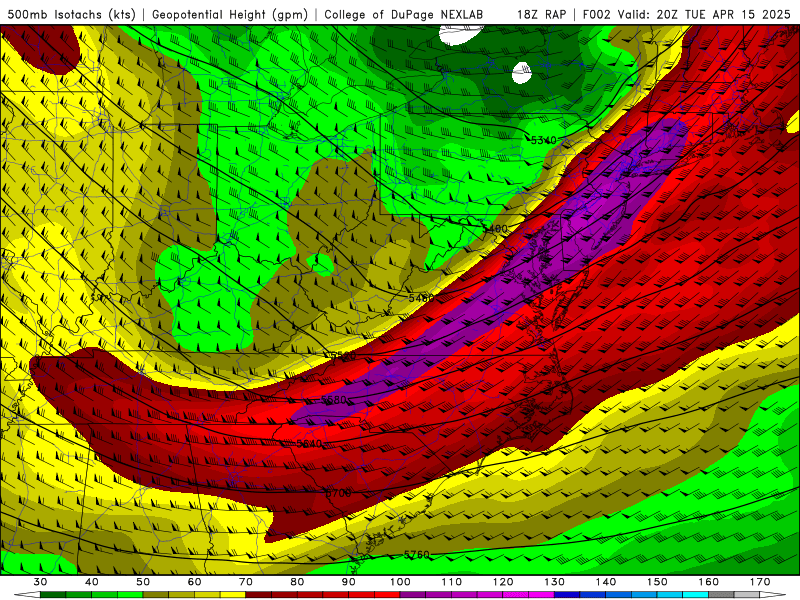This screenshot has height=600, width=800.
Task: Click the 30 value on the color scale
Action: [40, 582]
